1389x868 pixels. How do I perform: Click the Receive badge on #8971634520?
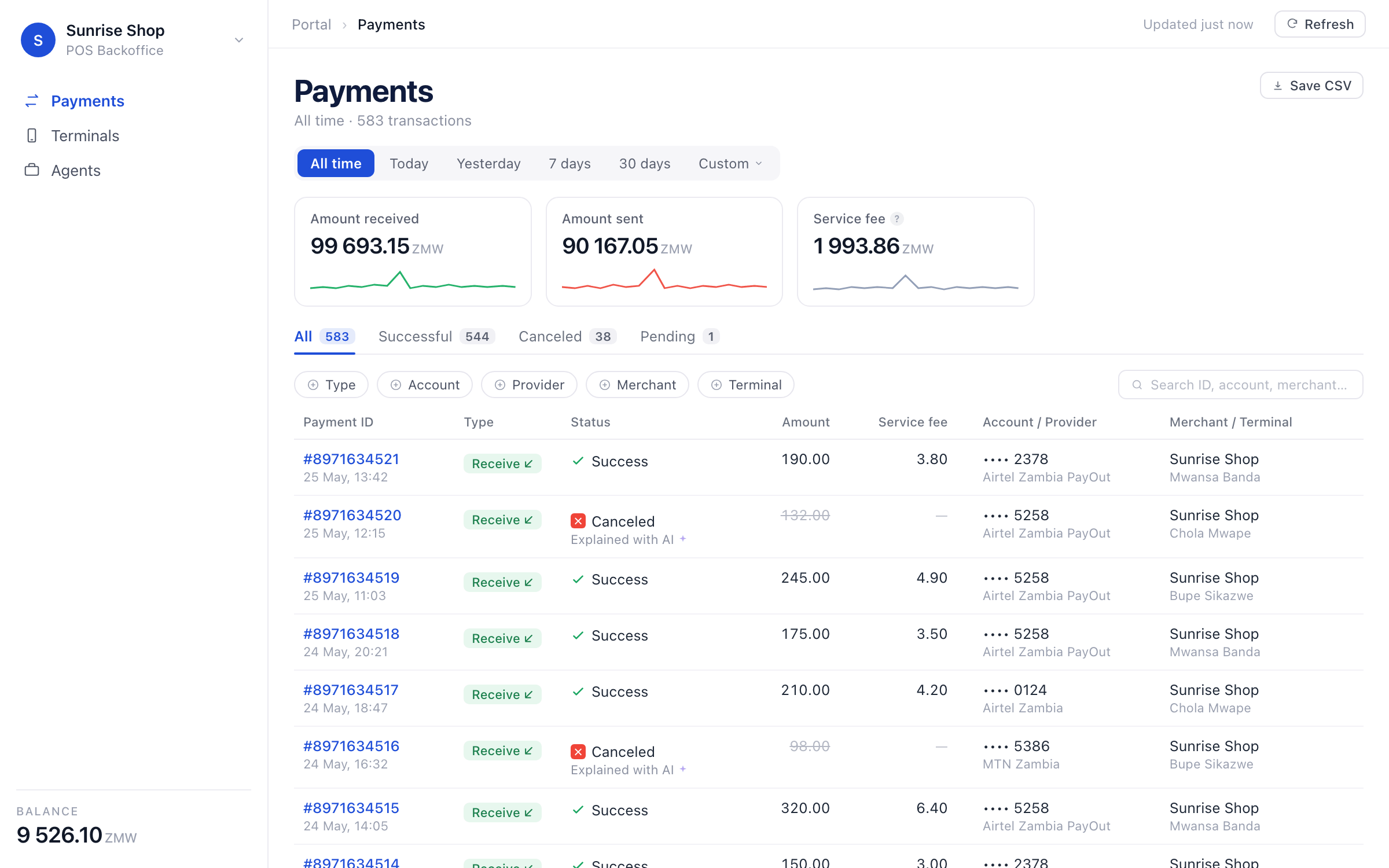502,520
